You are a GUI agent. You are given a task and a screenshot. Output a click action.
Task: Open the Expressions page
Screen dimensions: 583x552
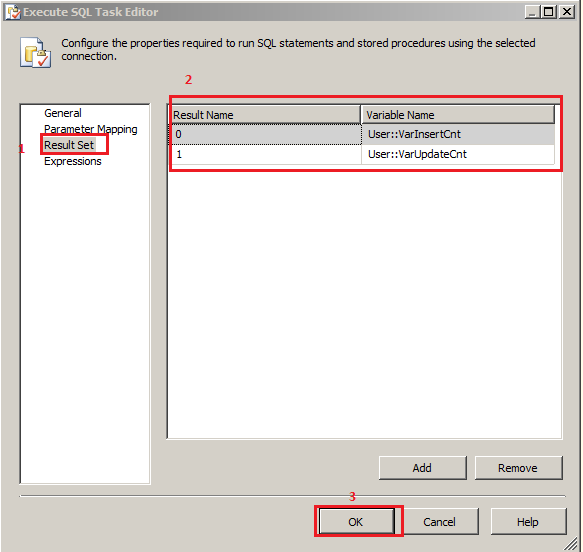(x=73, y=161)
